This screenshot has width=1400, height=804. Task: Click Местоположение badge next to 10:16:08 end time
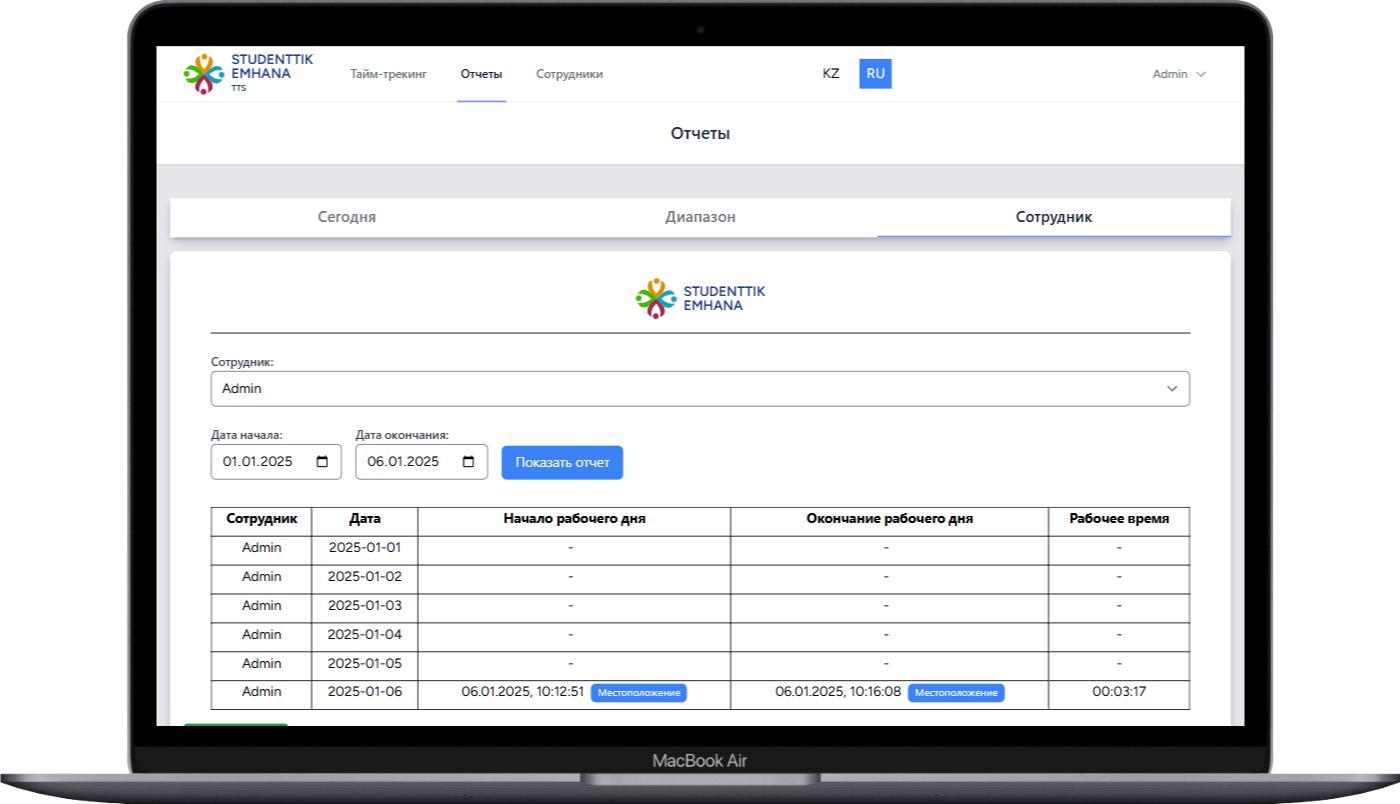[x=955, y=692]
